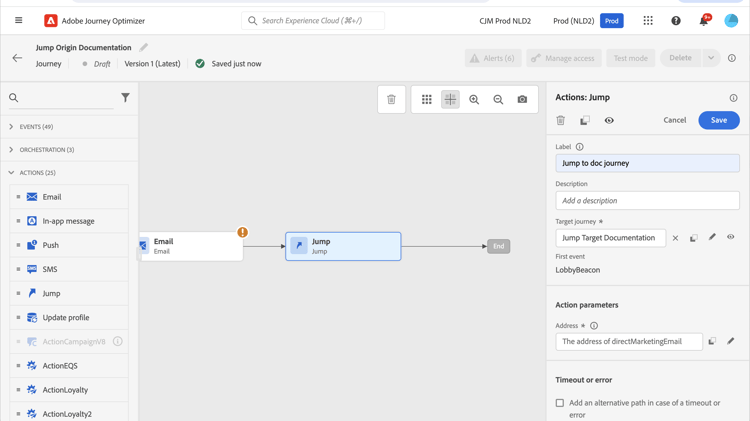This screenshot has width=750, height=421.
Task: Enable alternative path on timeout or error
Action: (560, 403)
